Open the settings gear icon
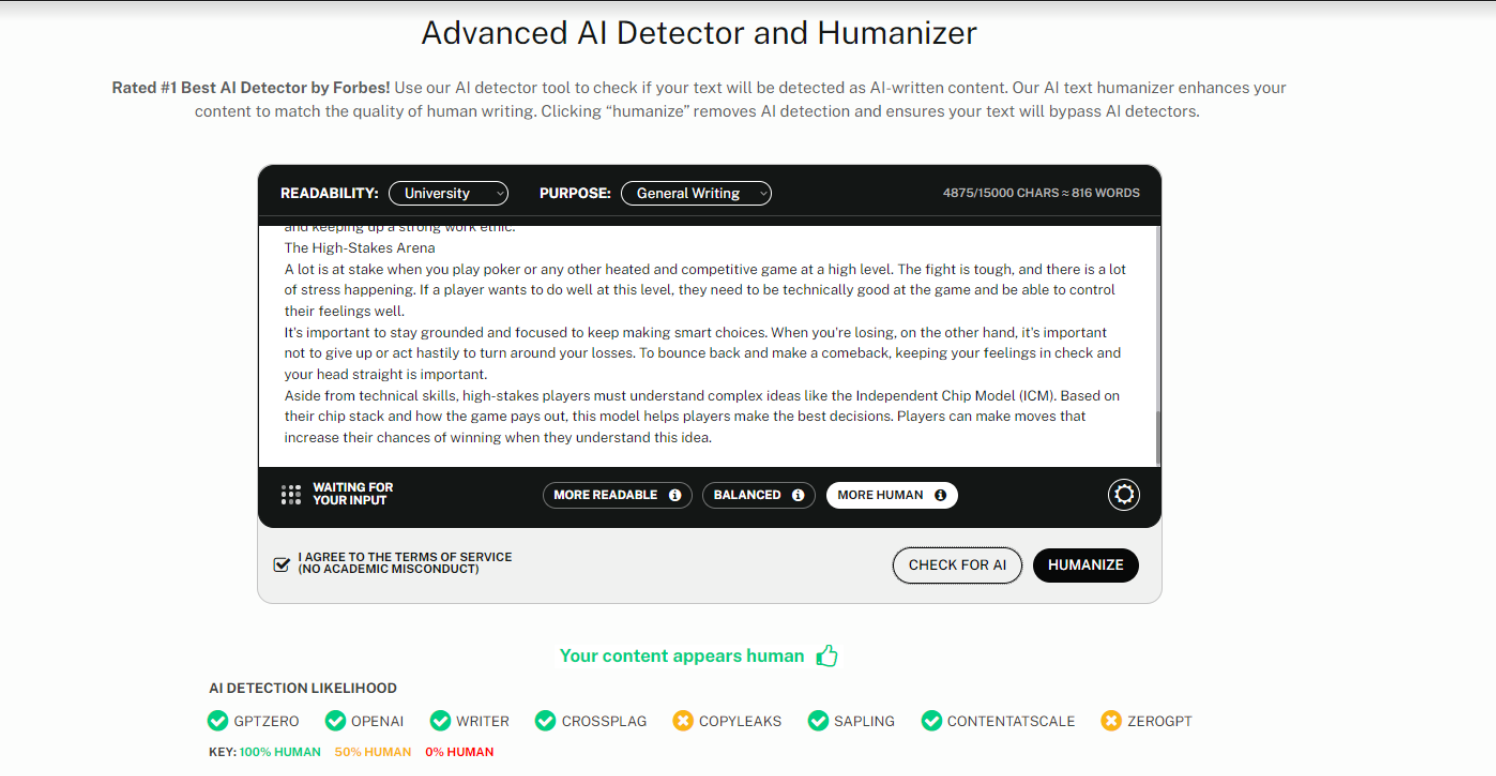This screenshot has height=776, width=1496. click(x=1124, y=495)
